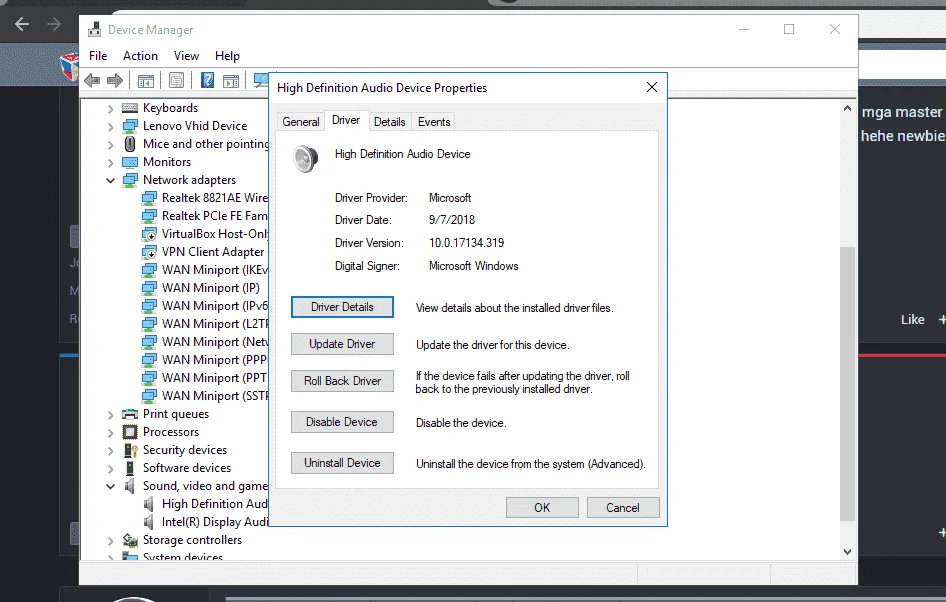Click the Monitors category icon
The height and width of the screenshot is (602, 946).
point(130,162)
